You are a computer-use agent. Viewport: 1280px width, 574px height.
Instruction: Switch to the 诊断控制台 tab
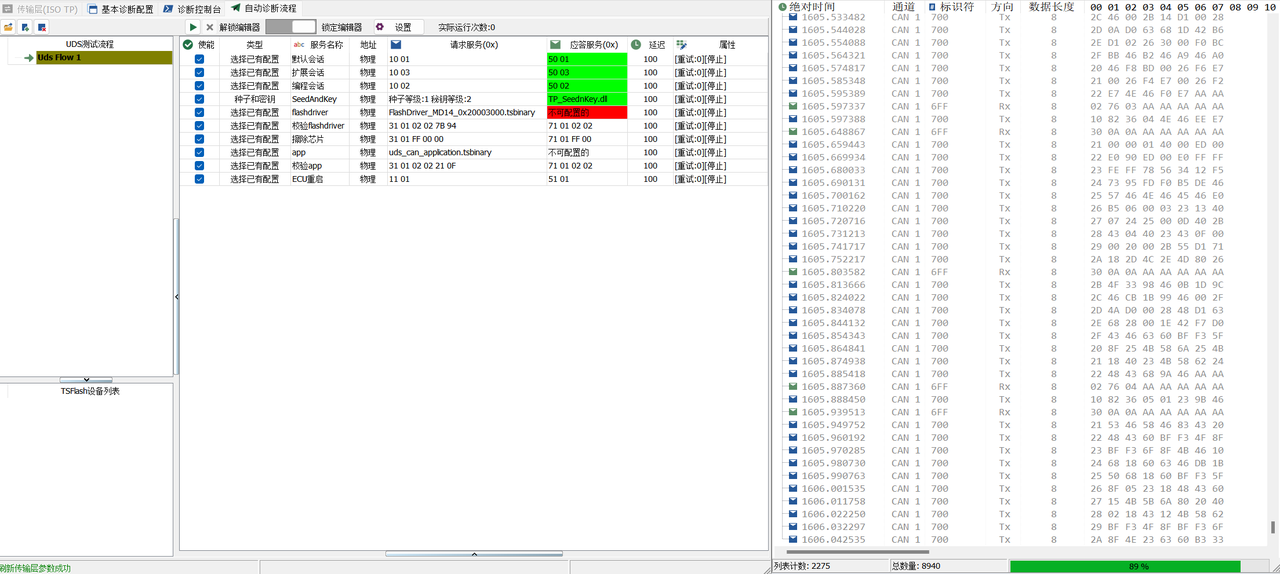[x=192, y=8]
